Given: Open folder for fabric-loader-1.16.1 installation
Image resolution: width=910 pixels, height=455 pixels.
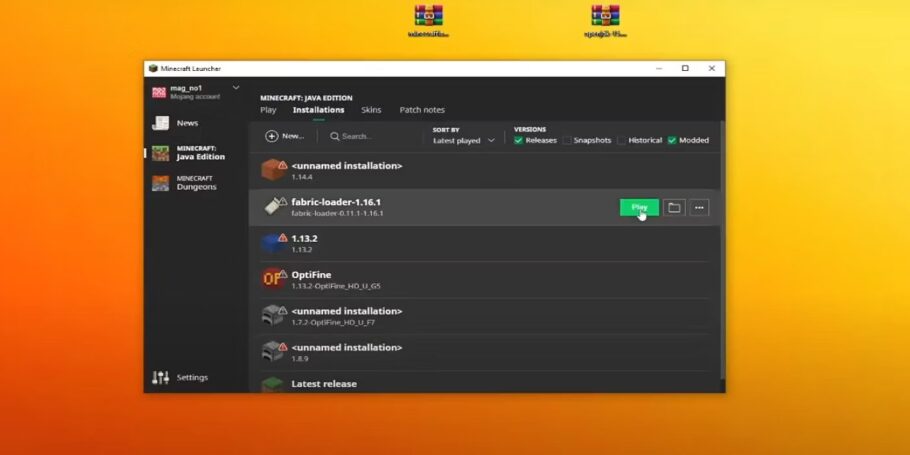Looking at the screenshot, I should (674, 207).
